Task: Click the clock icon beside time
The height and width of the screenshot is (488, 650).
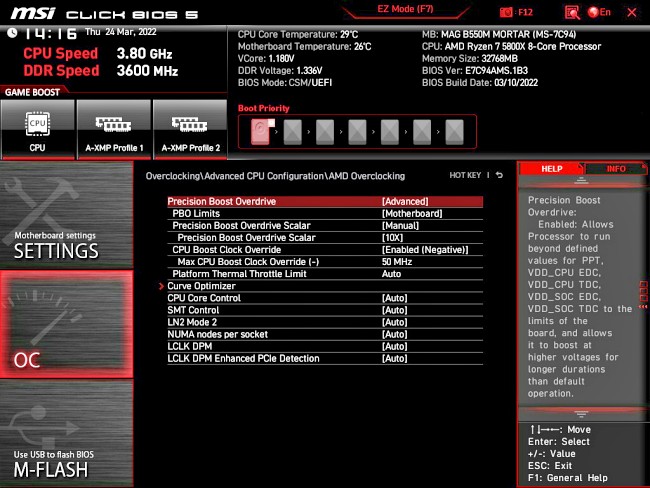Action: click(12, 33)
